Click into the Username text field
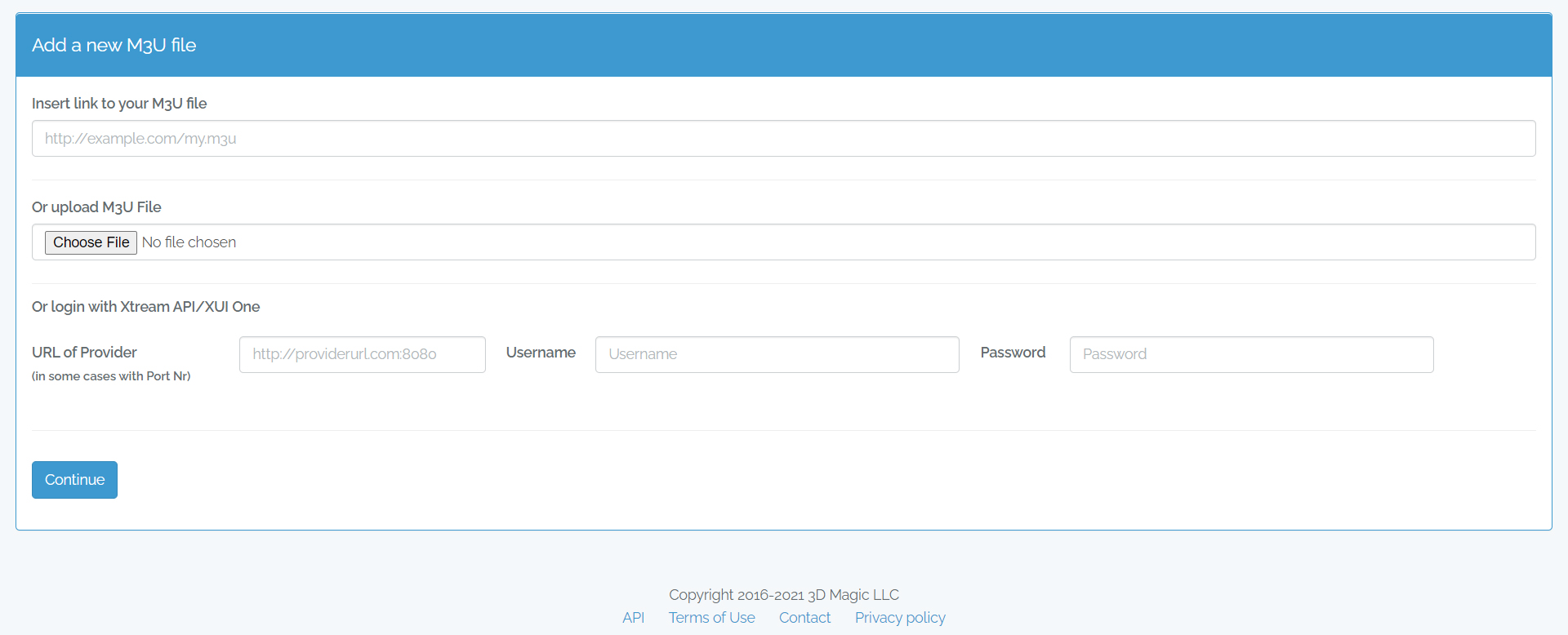The image size is (1568, 635). coord(777,354)
